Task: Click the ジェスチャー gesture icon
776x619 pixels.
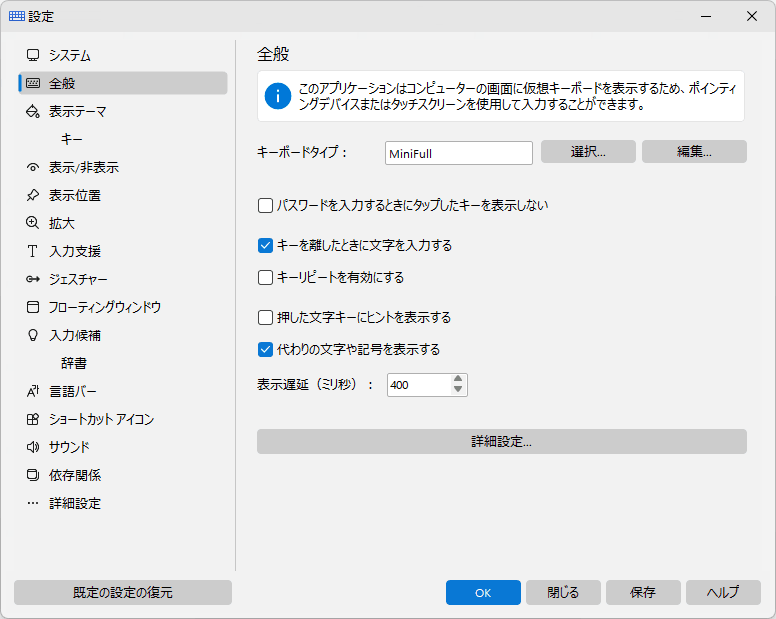Action: click(x=33, y=280)
